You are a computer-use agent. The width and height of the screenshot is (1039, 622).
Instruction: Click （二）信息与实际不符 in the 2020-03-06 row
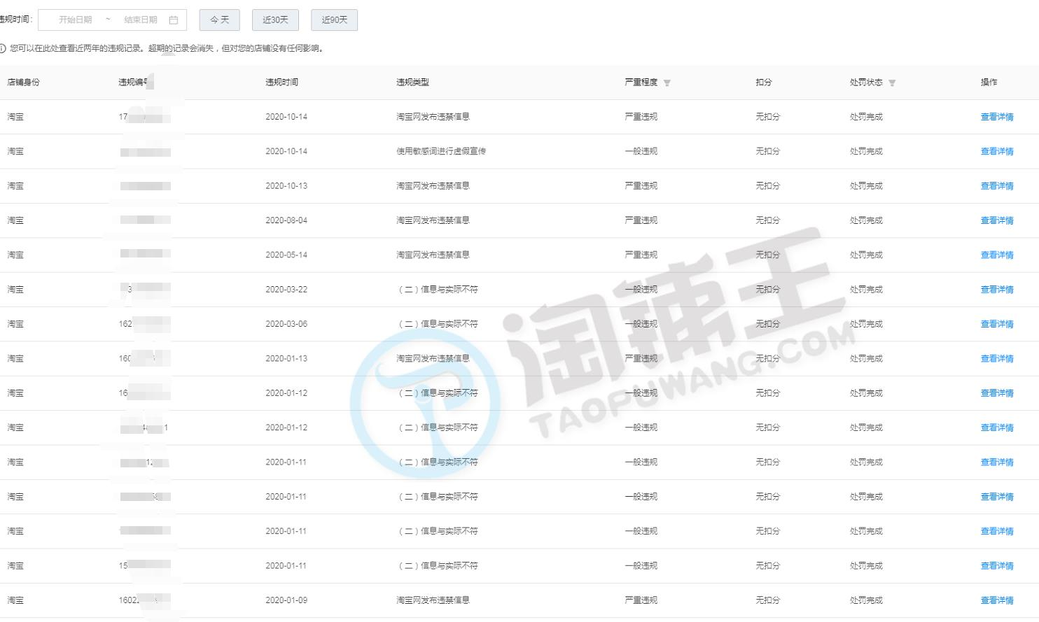437,324
